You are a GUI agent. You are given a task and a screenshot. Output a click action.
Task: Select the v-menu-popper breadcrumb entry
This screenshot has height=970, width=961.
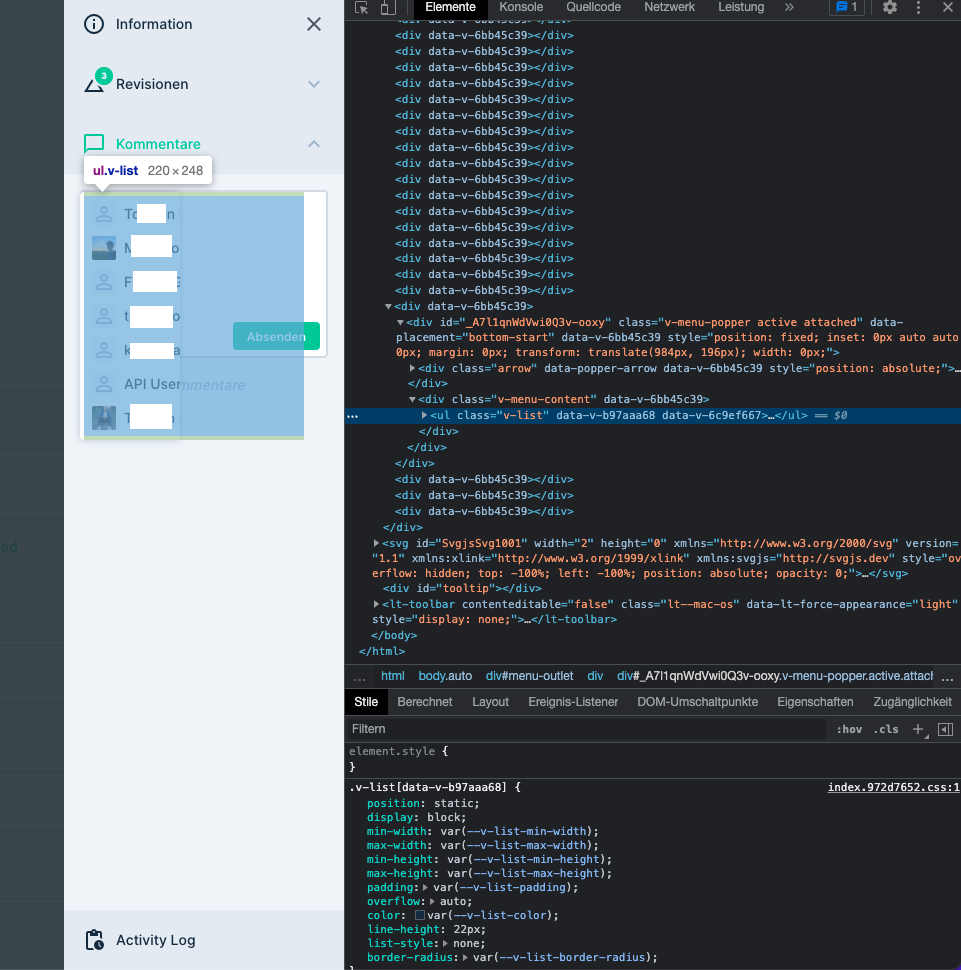pyautogui.click(x=775, y=676)
